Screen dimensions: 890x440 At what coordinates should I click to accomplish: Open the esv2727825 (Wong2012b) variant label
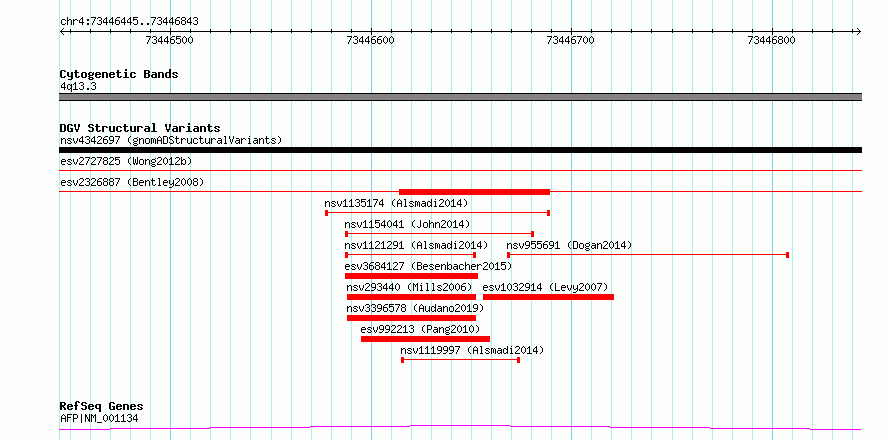pyautogui.click(x=126, y=161)
